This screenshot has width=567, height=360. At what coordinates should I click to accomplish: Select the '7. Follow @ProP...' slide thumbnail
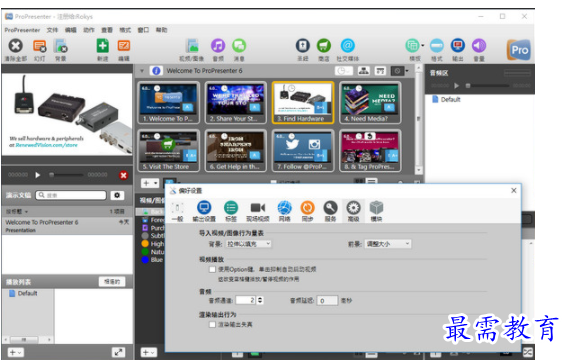pos(303,151)
